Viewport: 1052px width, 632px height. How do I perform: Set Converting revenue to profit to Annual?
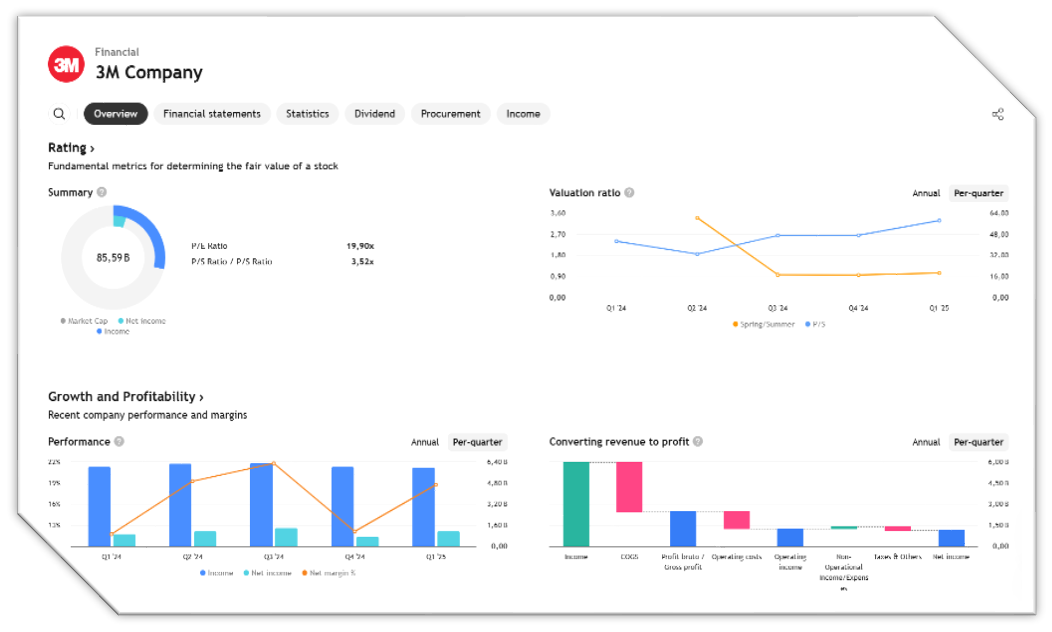pos(926,442)
